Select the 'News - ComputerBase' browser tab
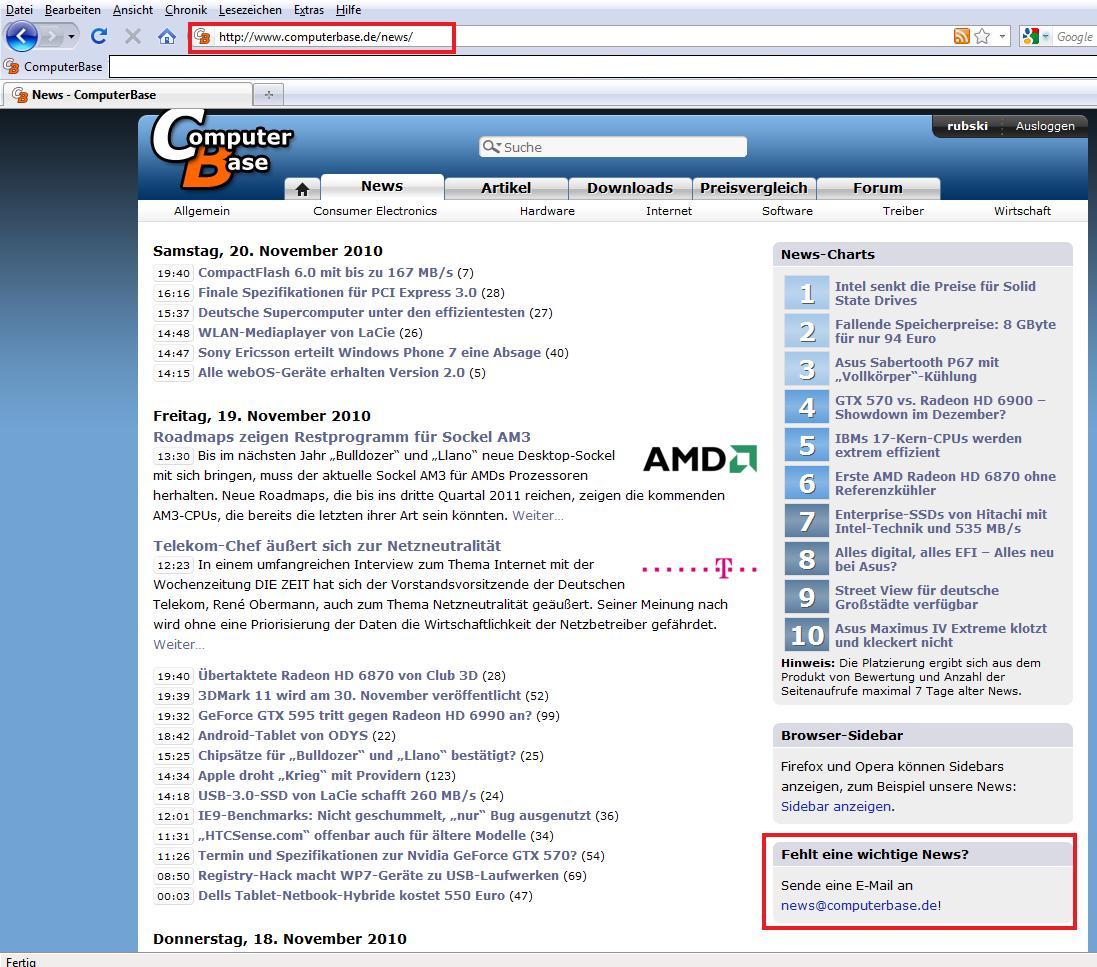 [x=127, y=94]
